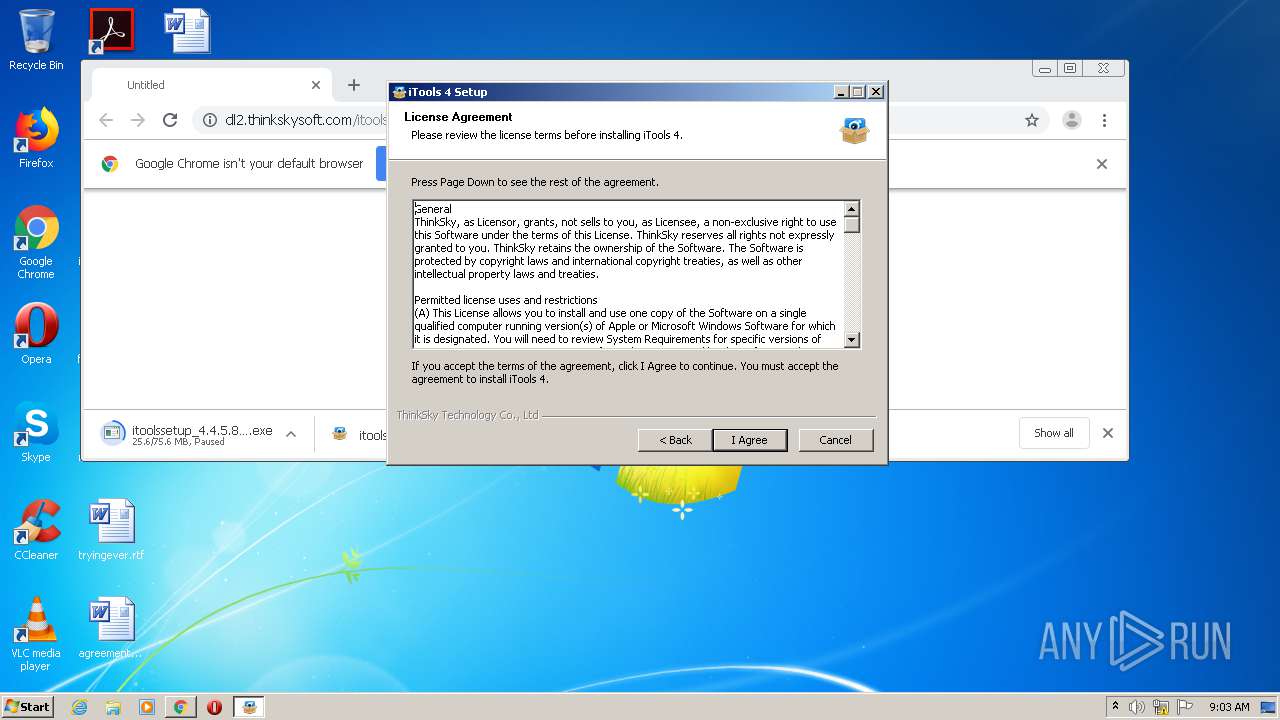Screen dimensions: 1280x720
Task: Open Windows Media Player from taskbar
Action: [x=147, y=707]
